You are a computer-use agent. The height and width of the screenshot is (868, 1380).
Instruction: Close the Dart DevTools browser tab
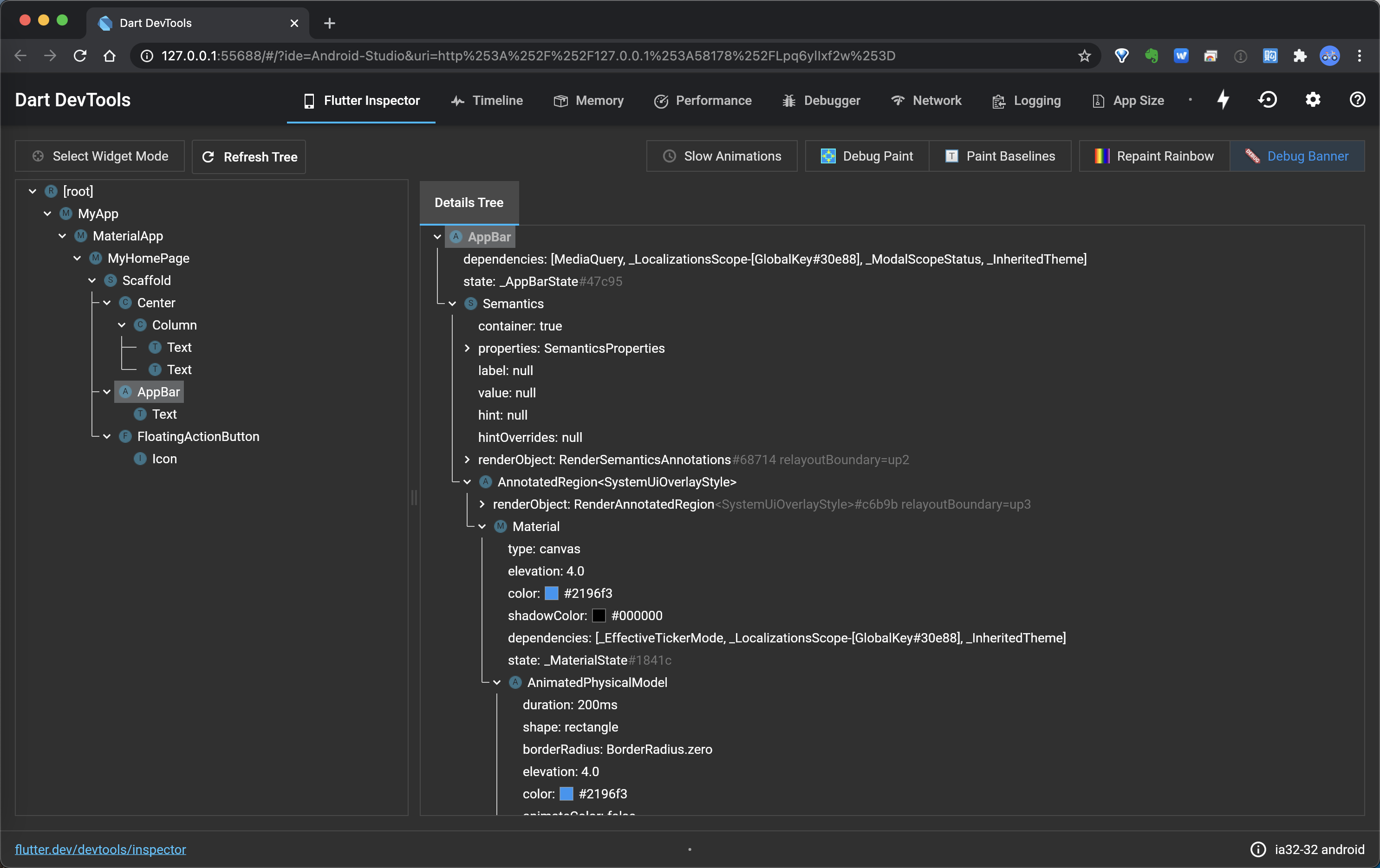point(294,23)
